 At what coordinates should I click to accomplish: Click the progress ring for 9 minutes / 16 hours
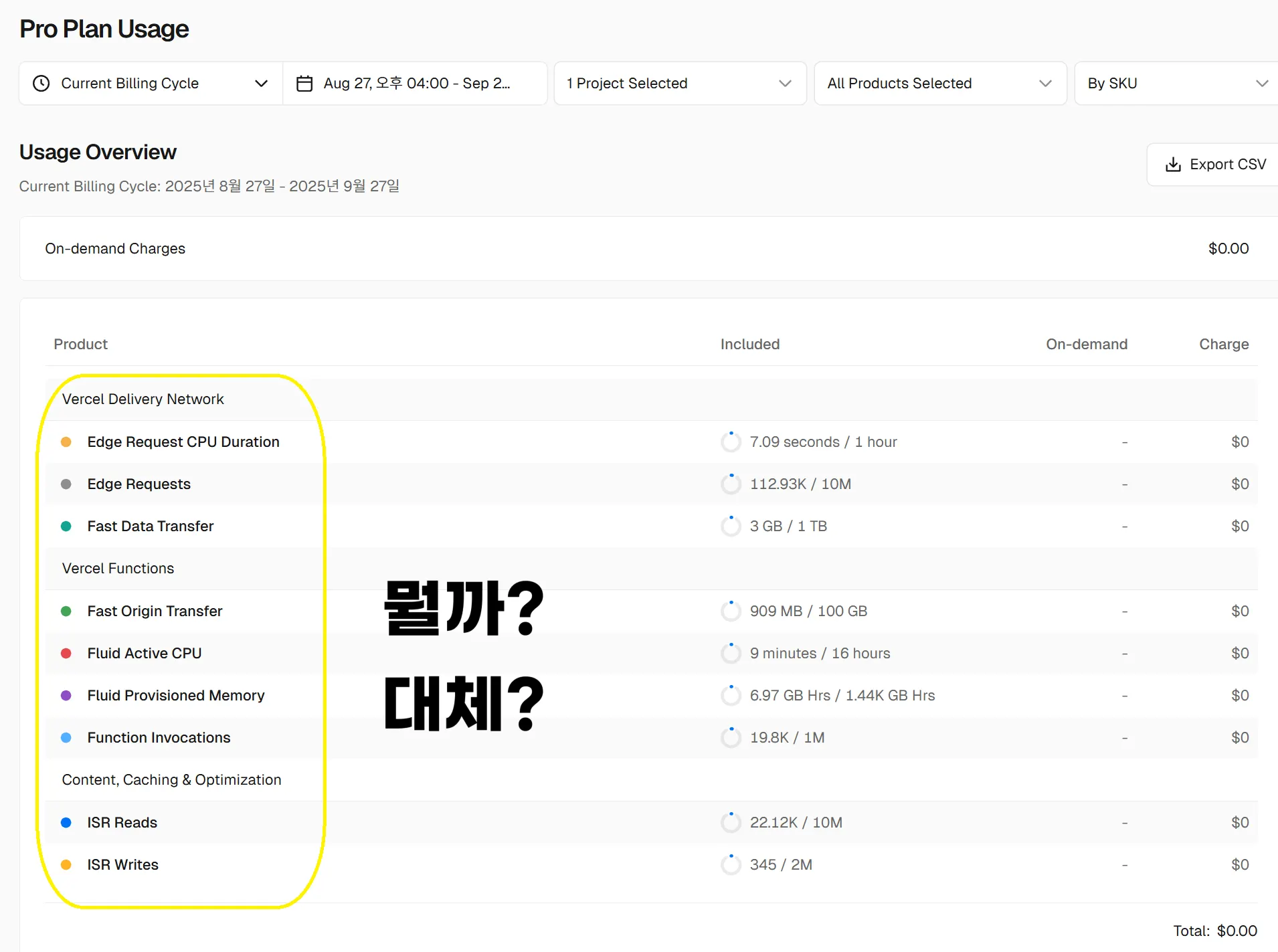[731, 654]
